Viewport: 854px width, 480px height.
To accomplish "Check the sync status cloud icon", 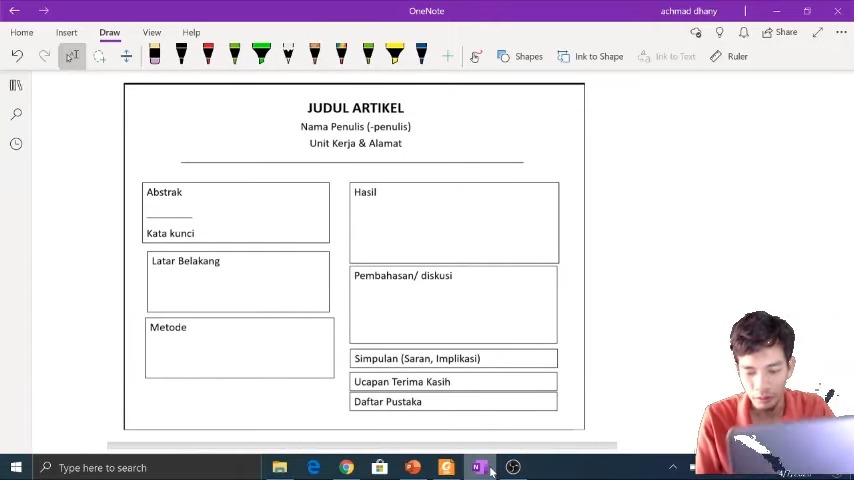I will click(x=696, y=33).
